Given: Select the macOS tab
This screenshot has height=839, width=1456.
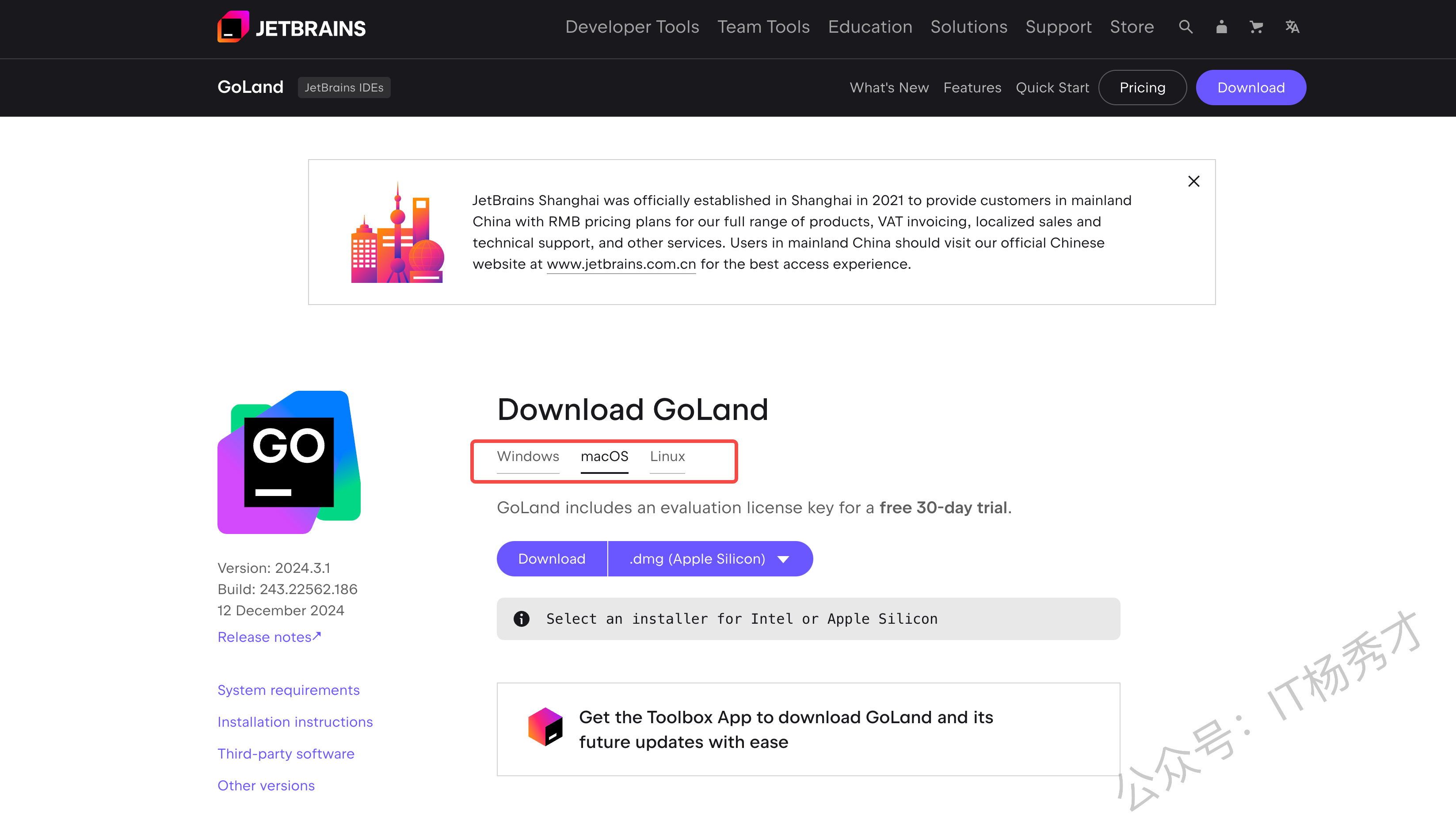Looking at the screenshot, I should [x=604, y=456].
